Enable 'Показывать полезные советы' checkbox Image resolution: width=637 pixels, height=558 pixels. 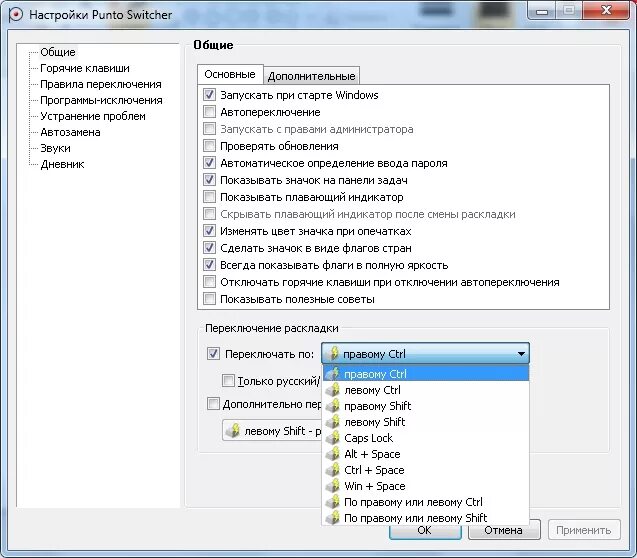point(209,299)
